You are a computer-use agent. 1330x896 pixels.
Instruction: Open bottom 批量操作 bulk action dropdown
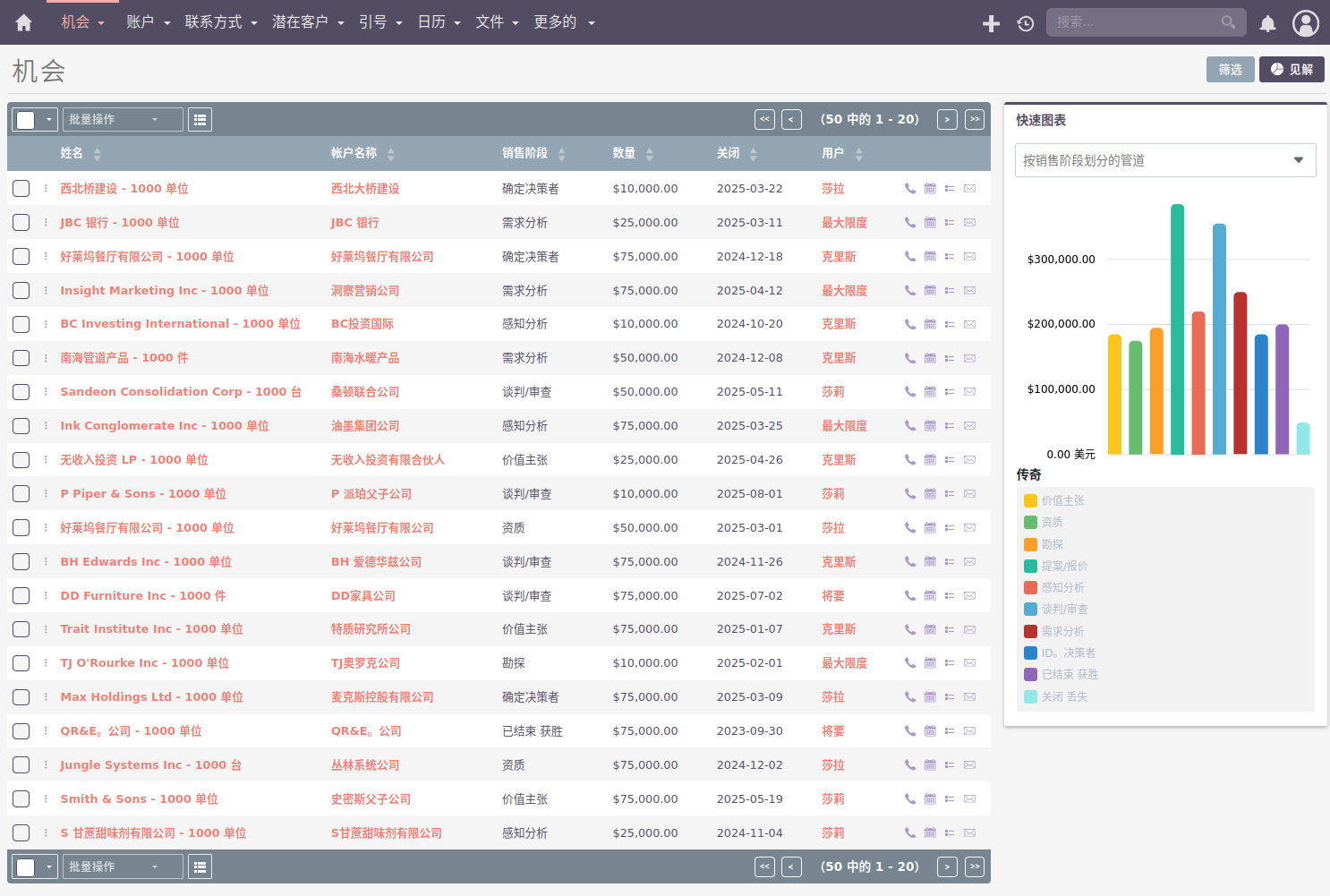pos(123,866)
